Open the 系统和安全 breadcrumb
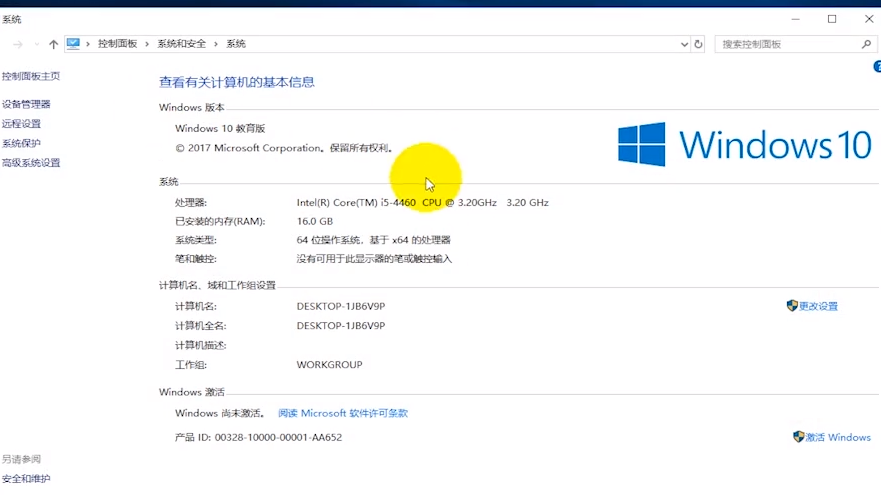 tap(181, 44)
